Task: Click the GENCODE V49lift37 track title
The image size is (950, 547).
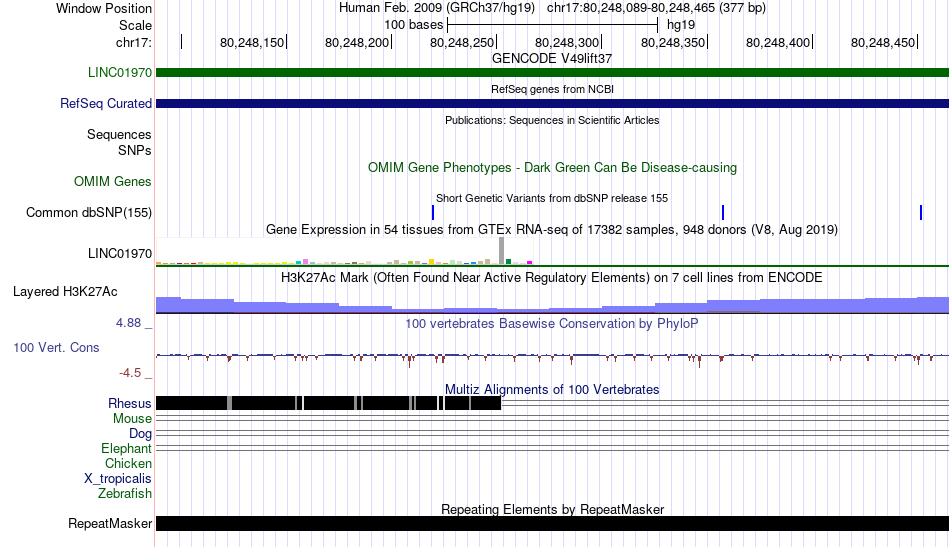Action: 551,59
